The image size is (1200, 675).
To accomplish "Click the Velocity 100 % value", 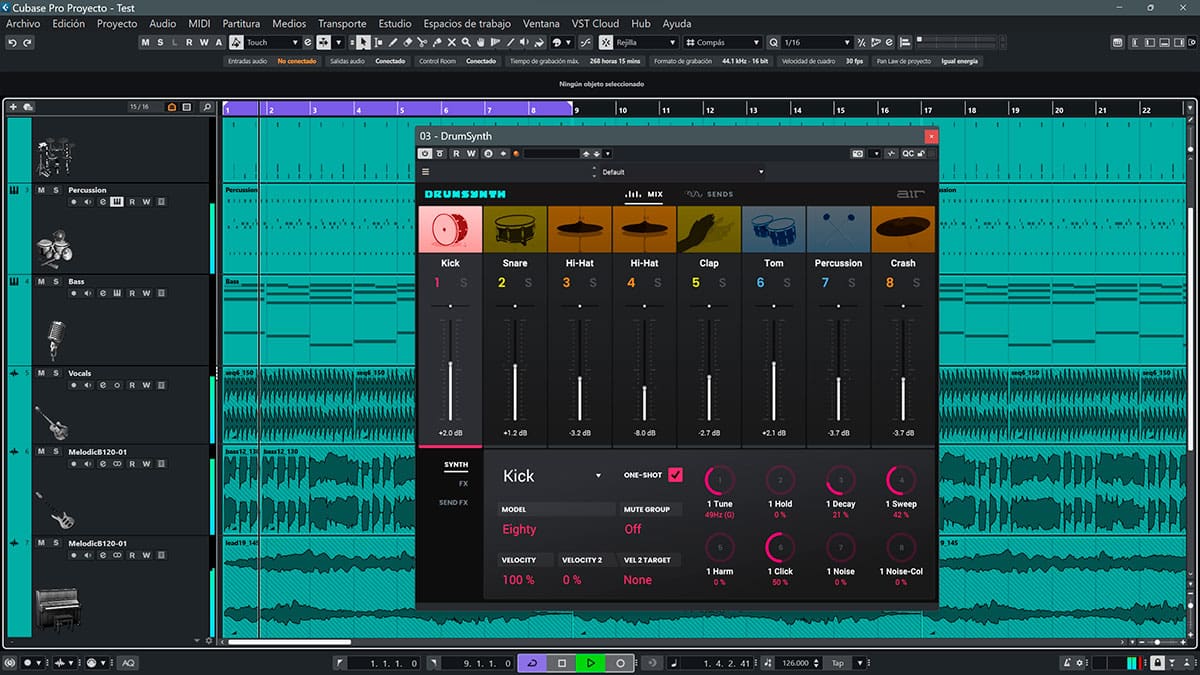I will point(518,580).
